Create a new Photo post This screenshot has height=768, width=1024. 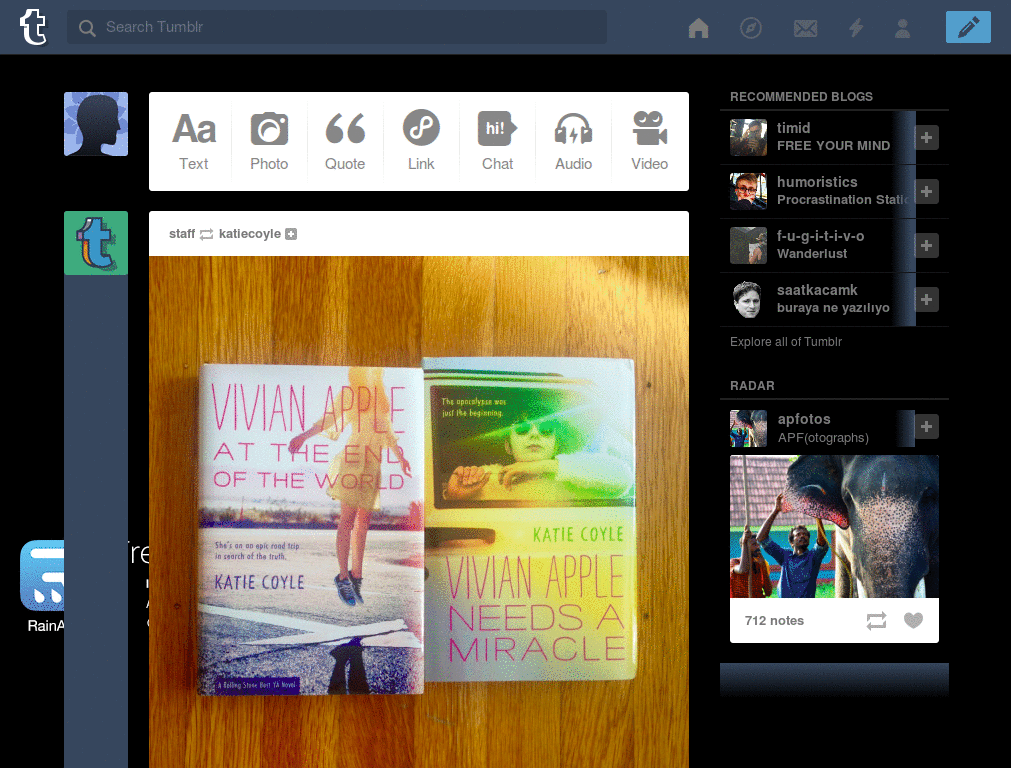tap(269, 141)
